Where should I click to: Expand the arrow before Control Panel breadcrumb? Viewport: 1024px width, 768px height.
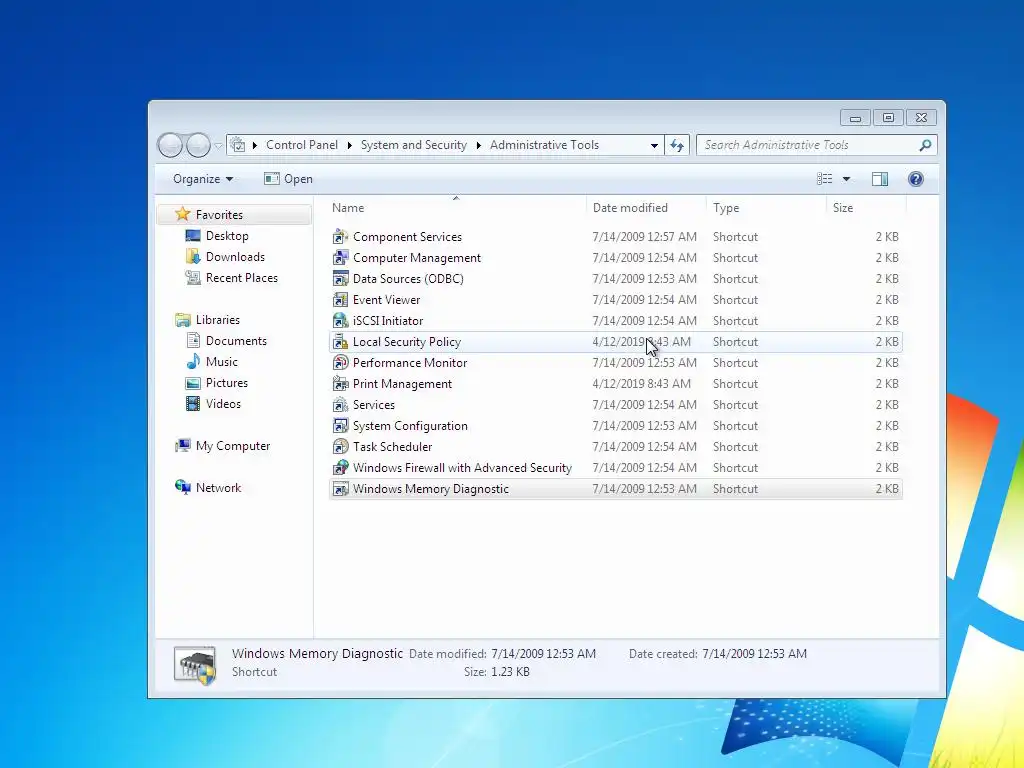click(255, 145)
